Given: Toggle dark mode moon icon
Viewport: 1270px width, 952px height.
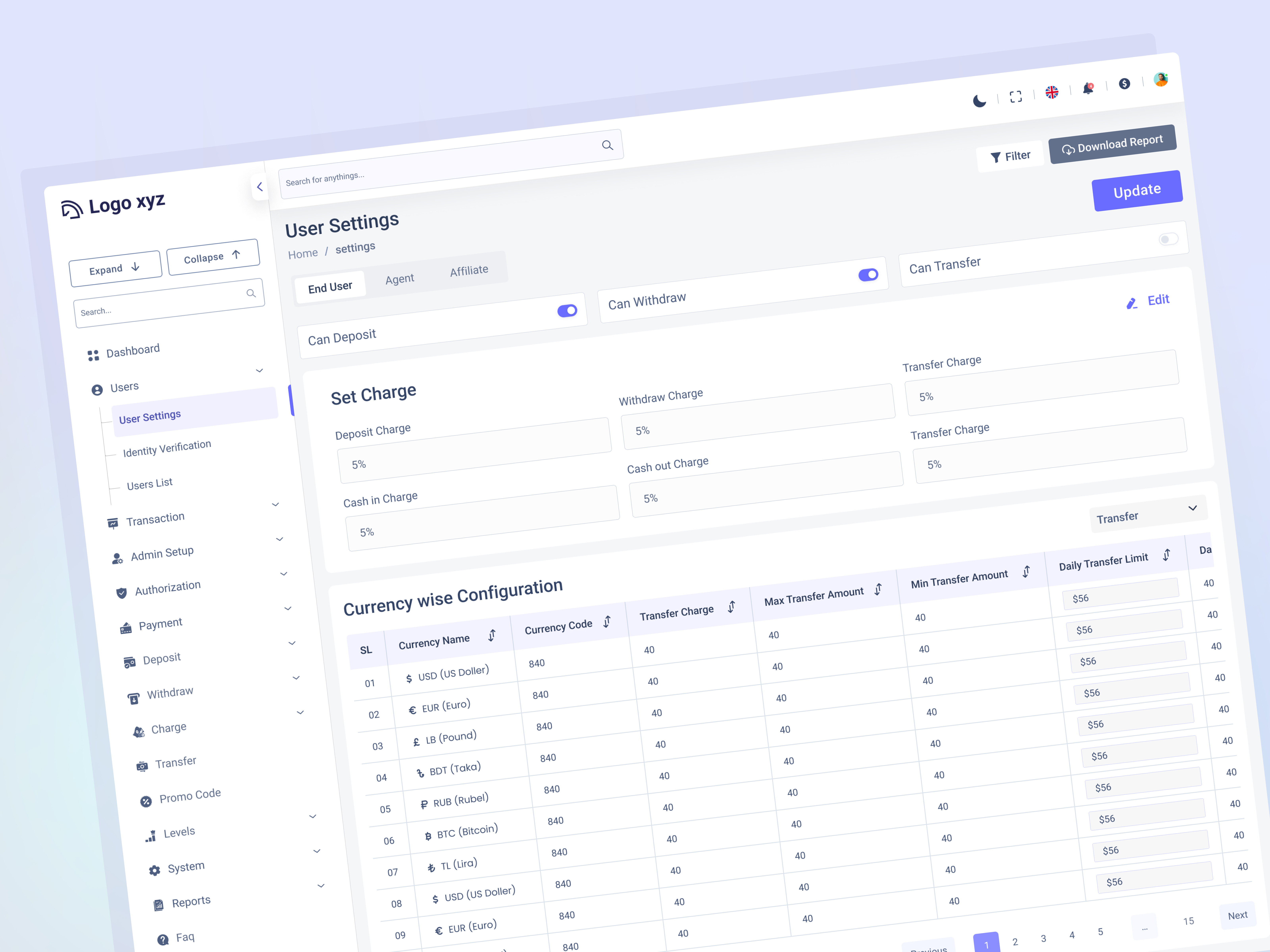Looking at the screenshot, I should [x=979, y=101].
